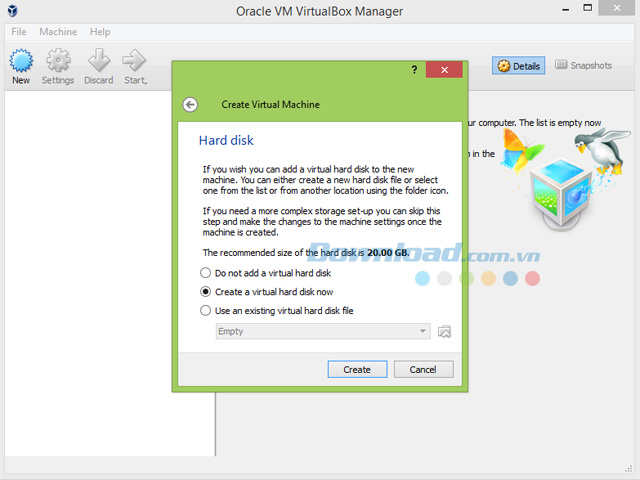The image size is (640, 480).
Task: Open the Empty hard disk file dropdown
Action: 323,331
